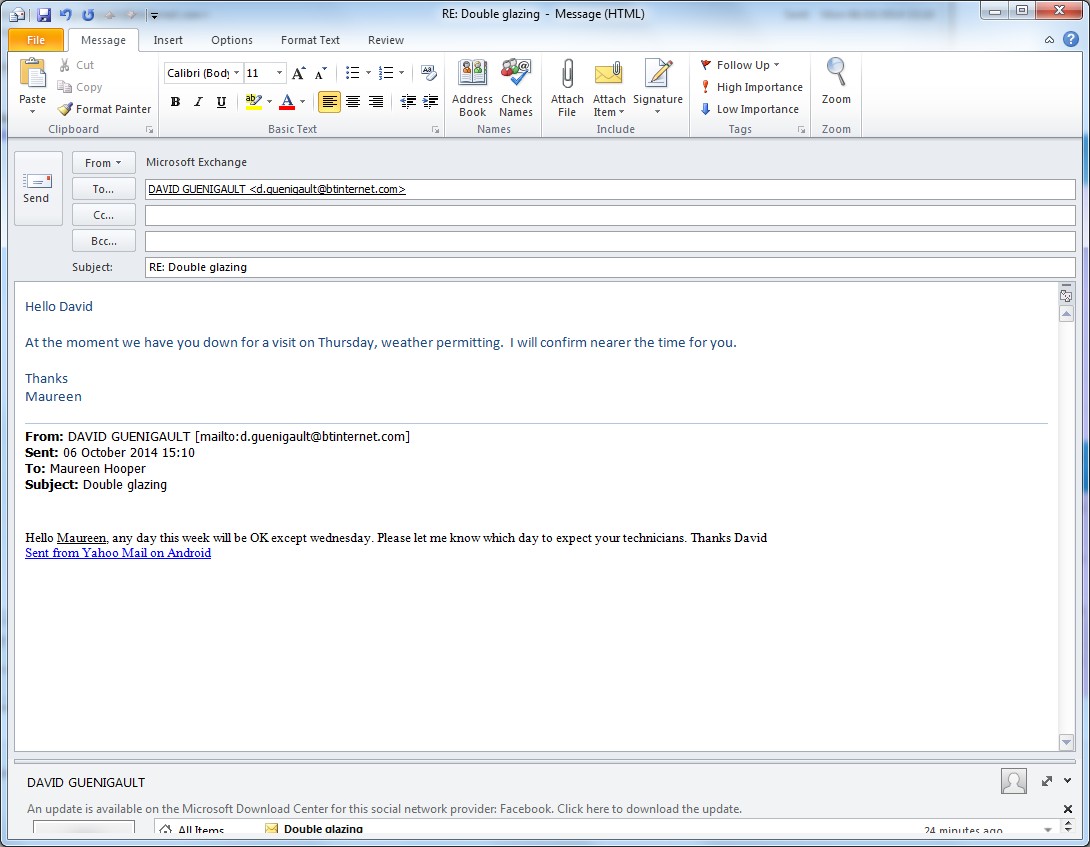The width and height of the screenshot is (1090, 847).
Task: Open the font name dropdown
Action: click(236, 73)
